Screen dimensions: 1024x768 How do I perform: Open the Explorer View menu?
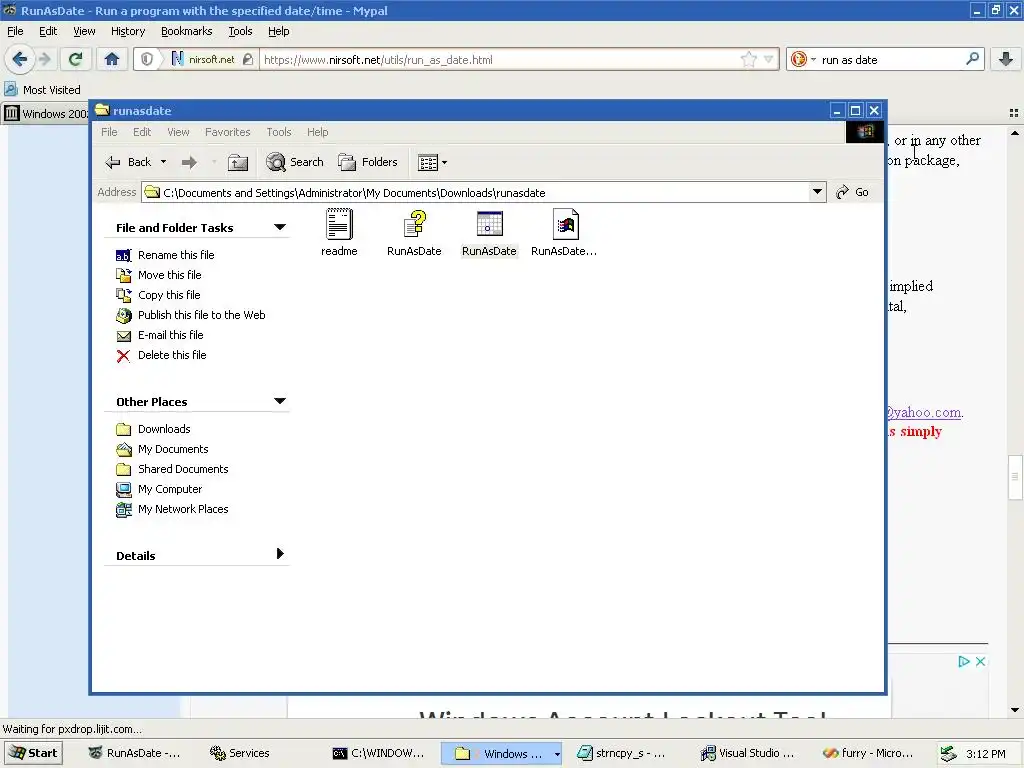(x=178, y=132)
